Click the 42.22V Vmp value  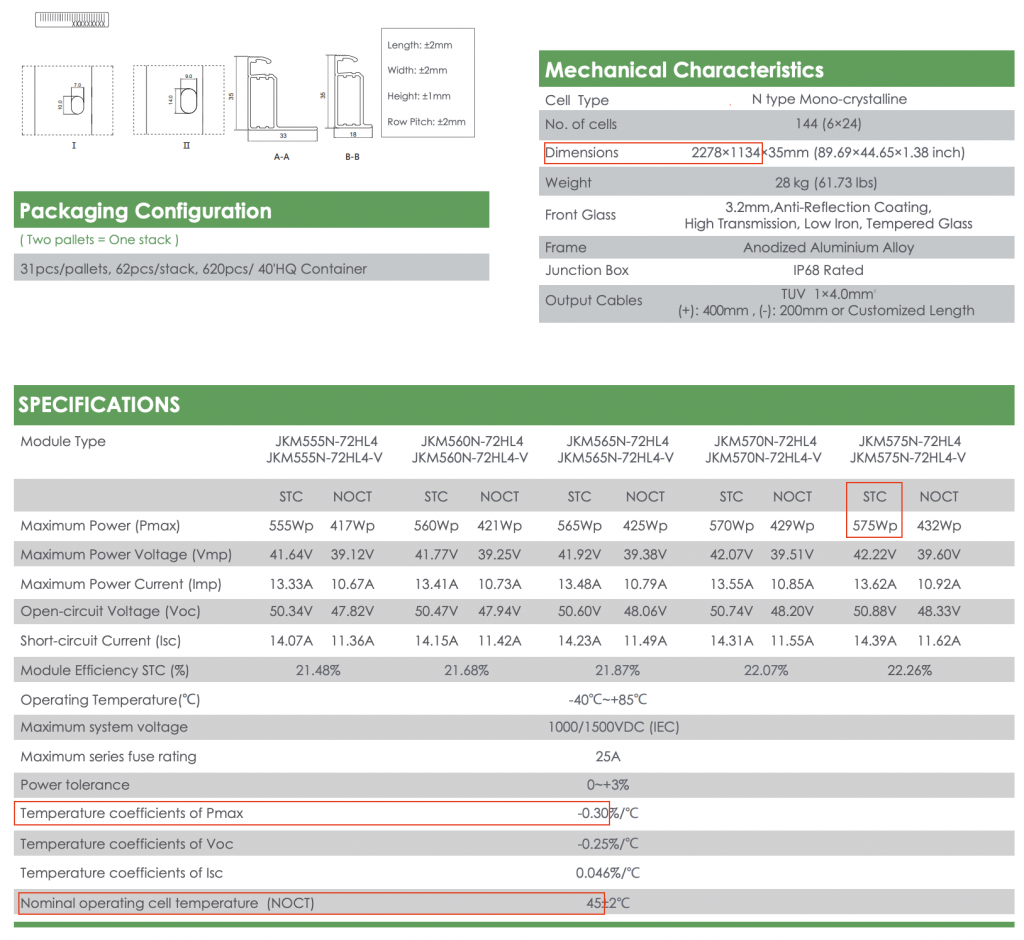(874, 555)
